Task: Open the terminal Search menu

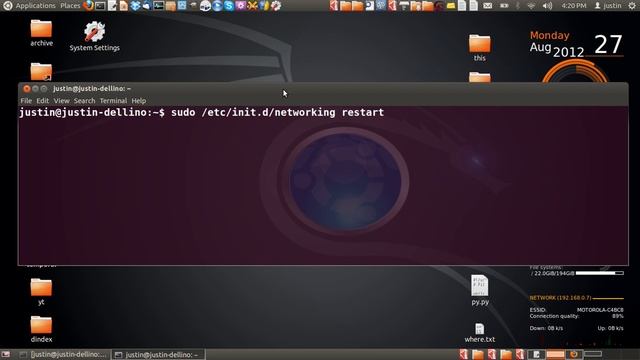Action: pyautogui.click(x=84, y=100)
